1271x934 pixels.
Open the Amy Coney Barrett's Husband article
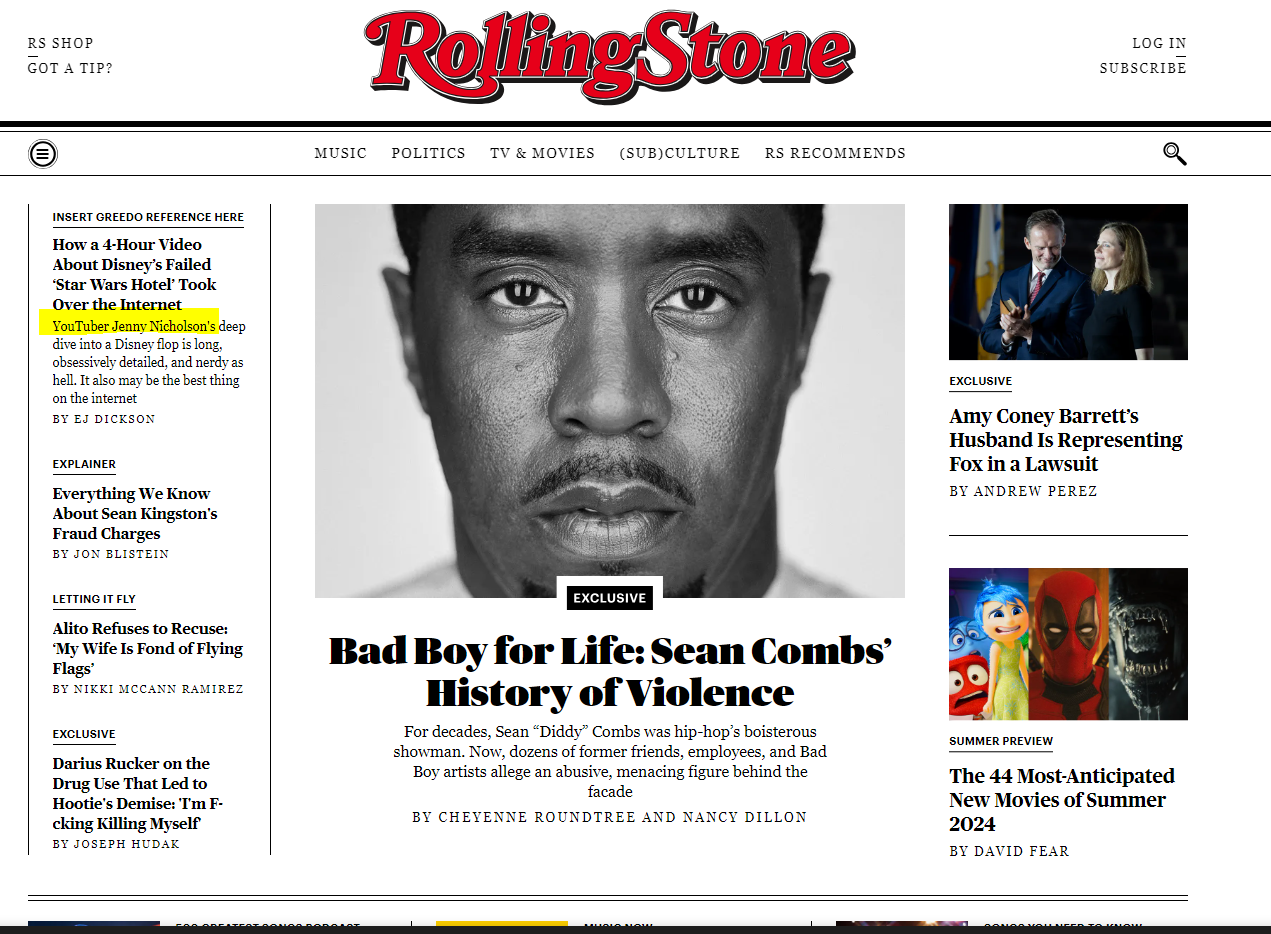[x=1066, y=440]
